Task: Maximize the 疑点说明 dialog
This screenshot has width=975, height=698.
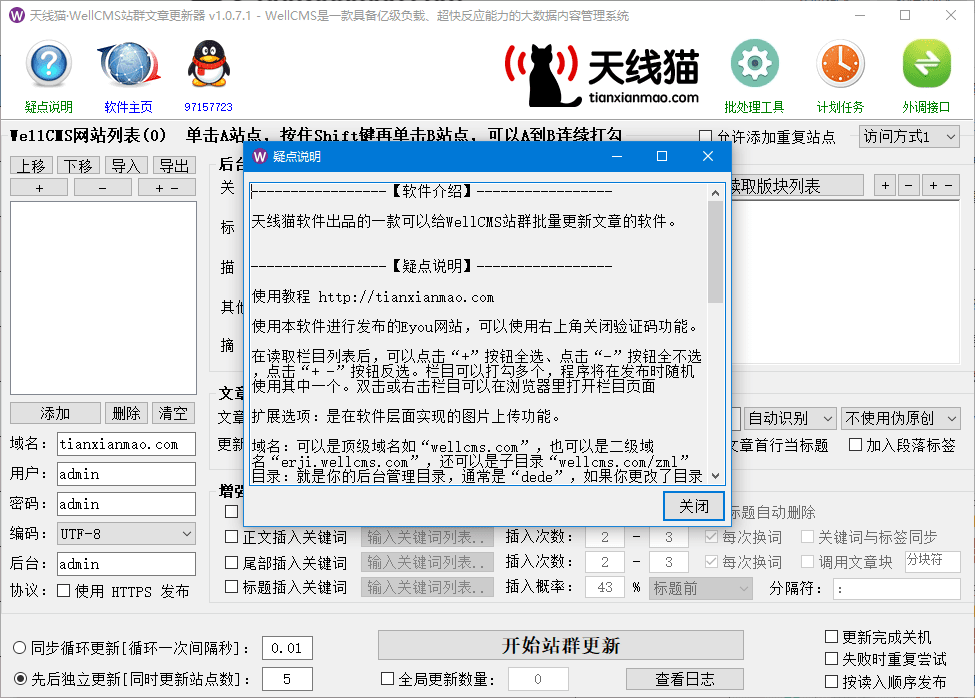Action: coord(662,156)
